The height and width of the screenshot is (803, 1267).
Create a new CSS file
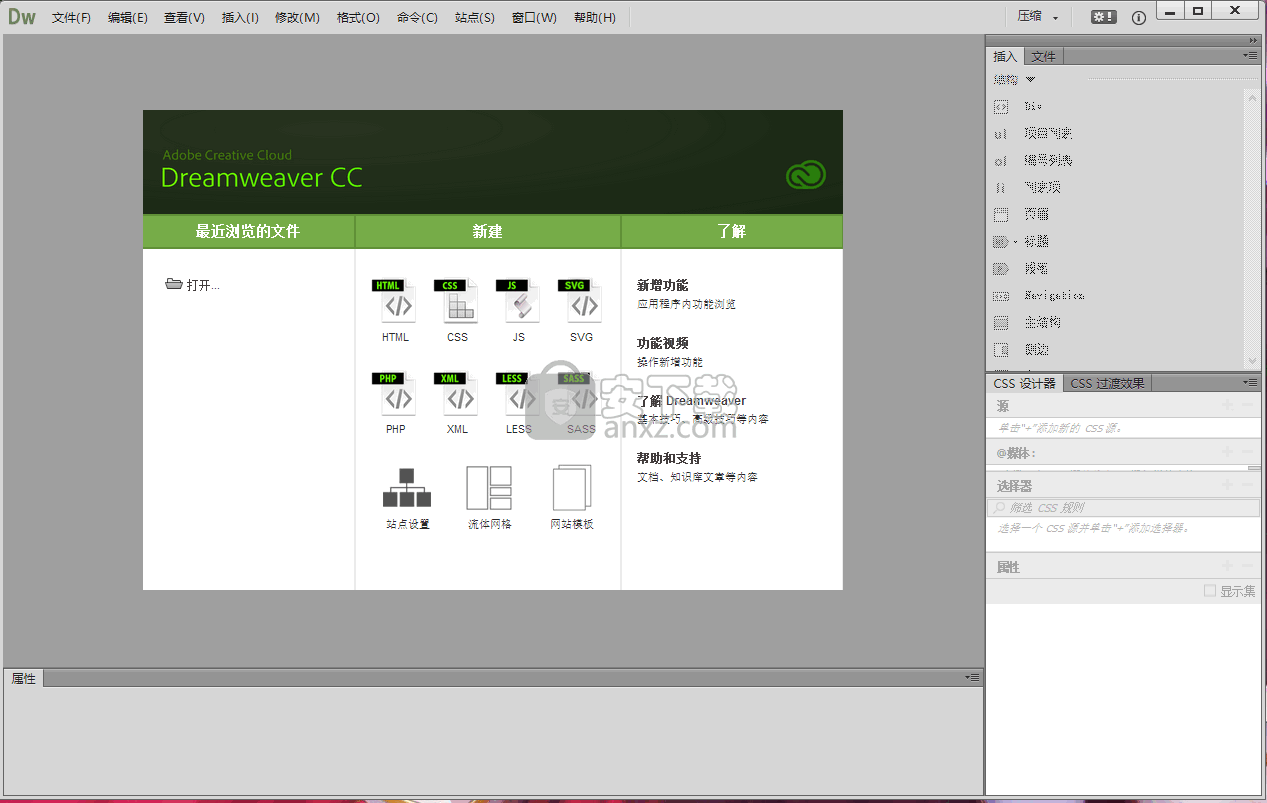(x=457, y=311)
